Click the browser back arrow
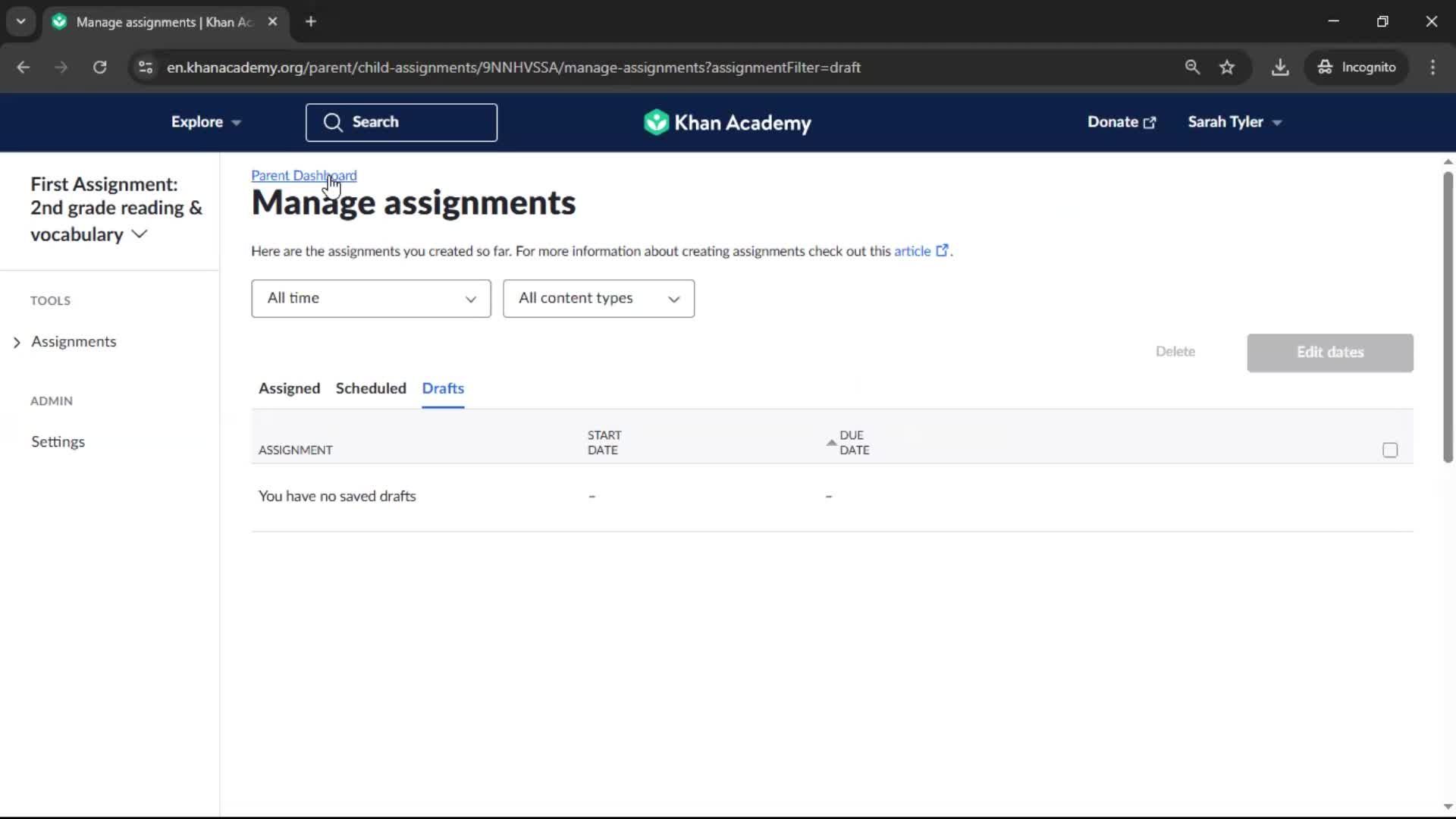 pyautogui.click(x=24, y=67)
